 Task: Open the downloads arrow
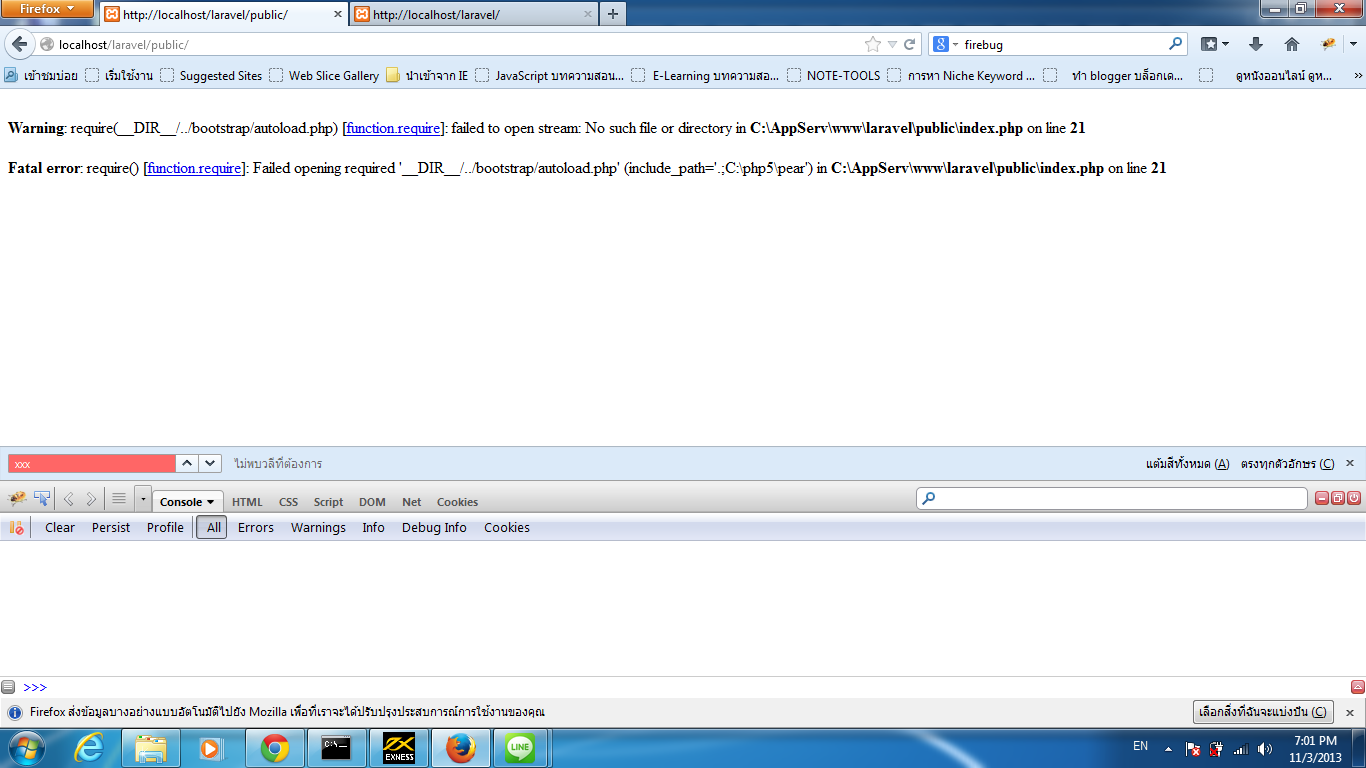1256,44
